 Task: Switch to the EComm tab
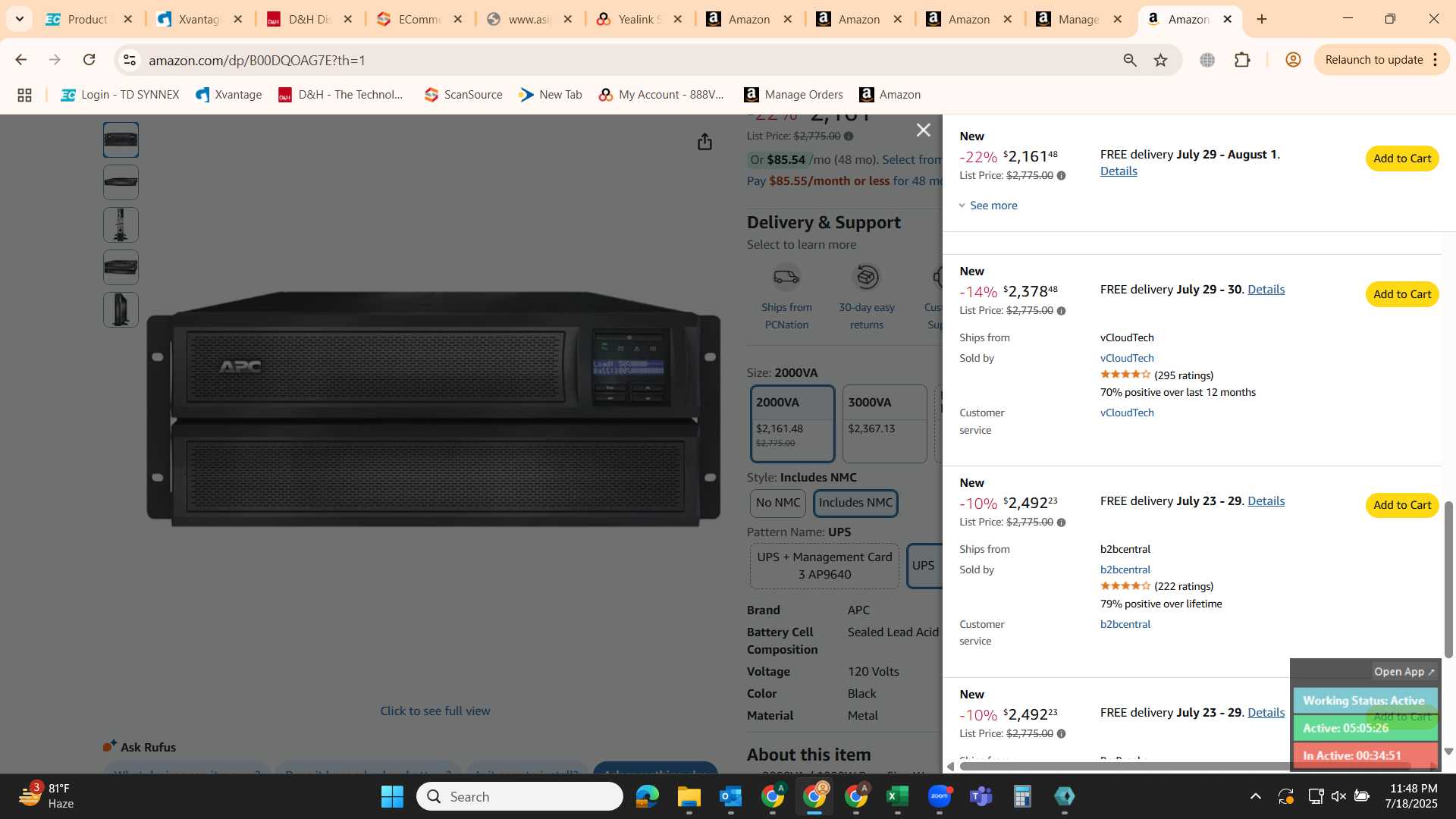[x=419, y=19]
